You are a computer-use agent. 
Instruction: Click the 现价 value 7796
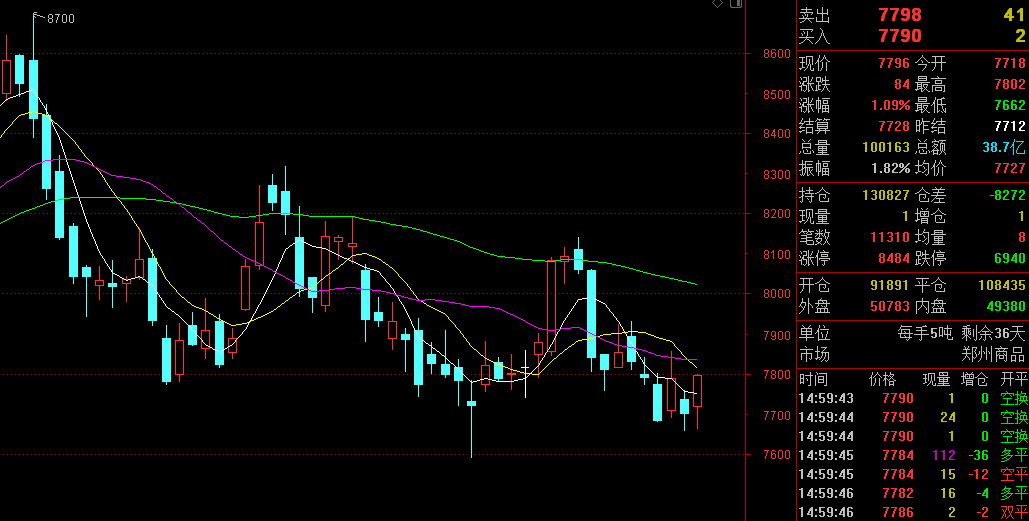coord(893,63)
